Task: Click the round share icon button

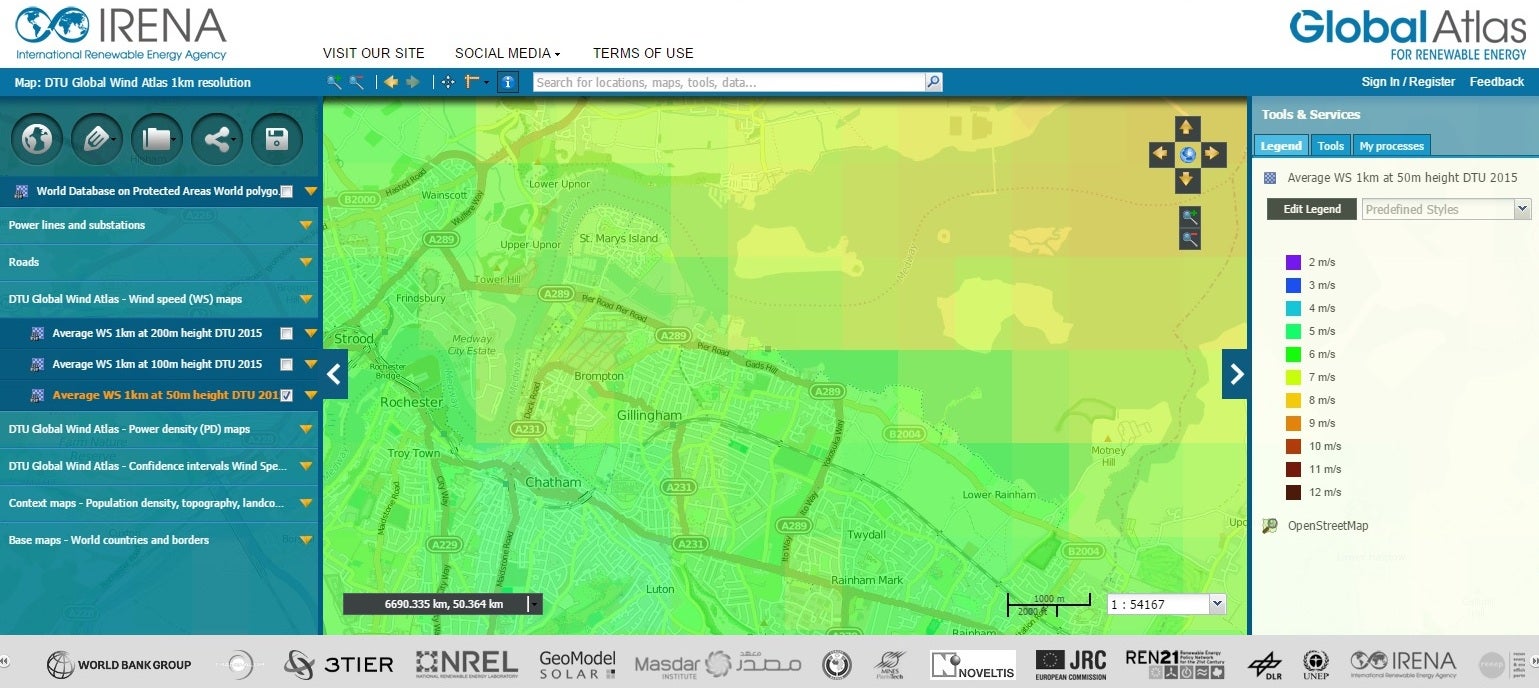Action: point(217,140)
